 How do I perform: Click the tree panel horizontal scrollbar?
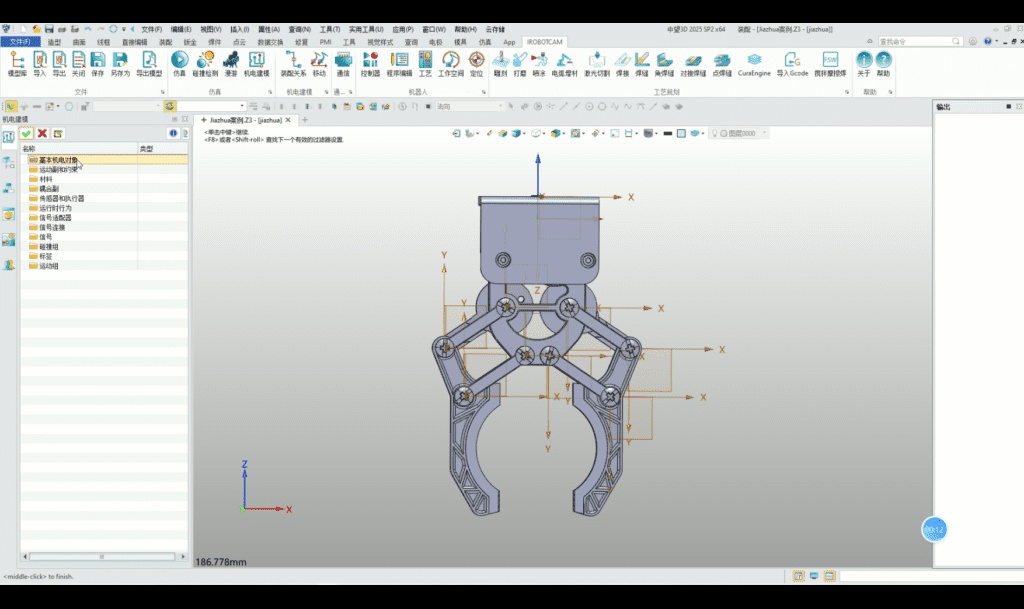coord(102,557)
